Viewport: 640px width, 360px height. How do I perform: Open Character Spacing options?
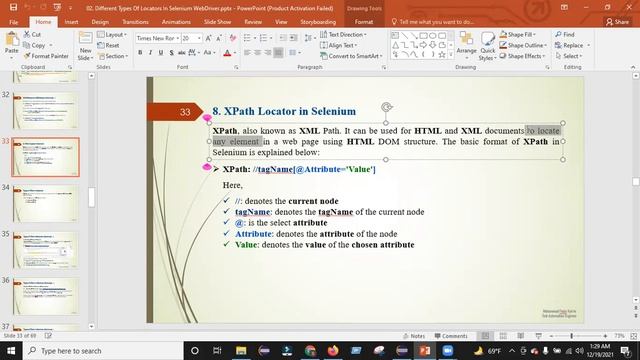193,53
